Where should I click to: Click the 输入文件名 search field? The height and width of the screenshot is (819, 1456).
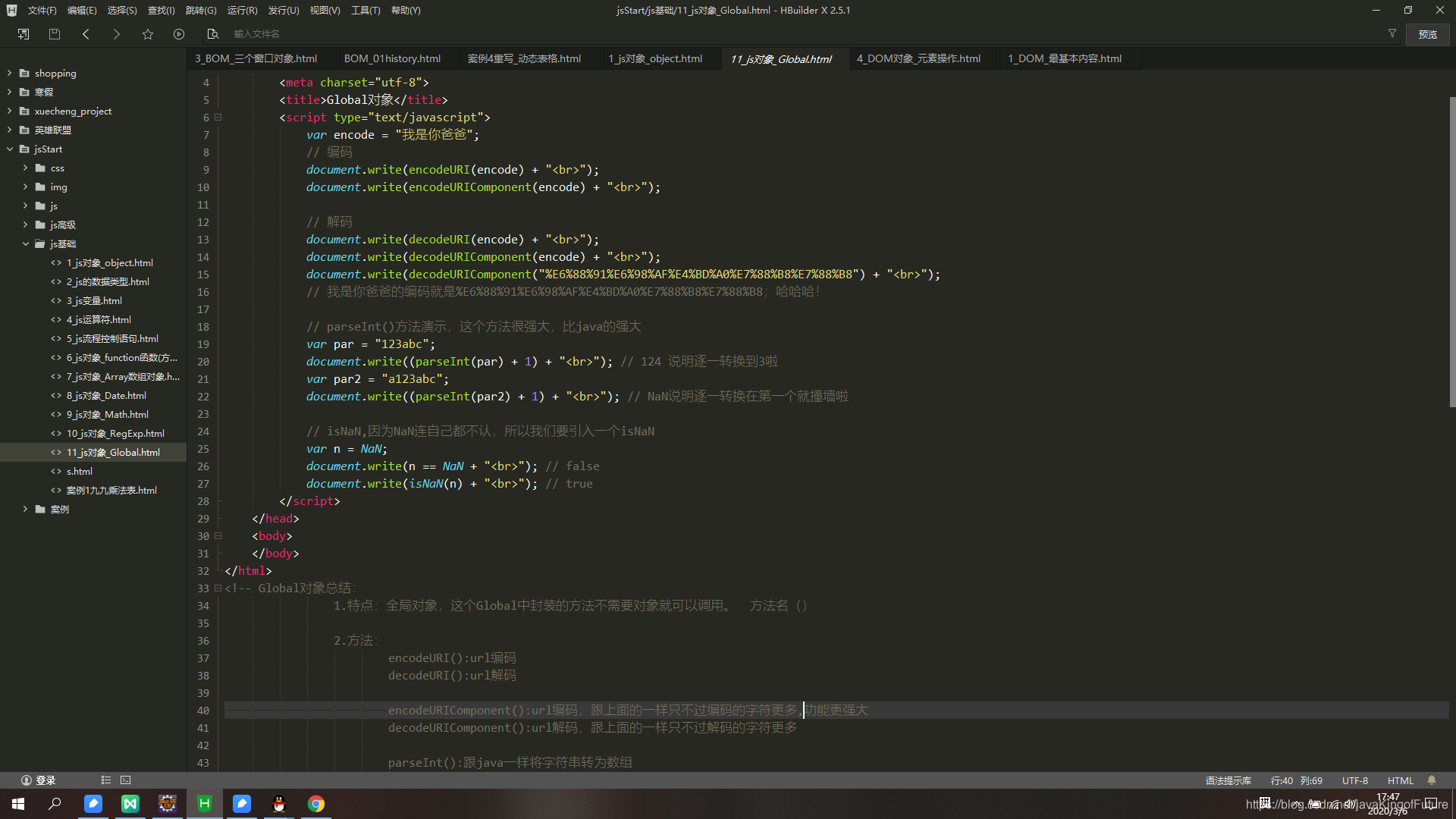[x=256, y=34]
